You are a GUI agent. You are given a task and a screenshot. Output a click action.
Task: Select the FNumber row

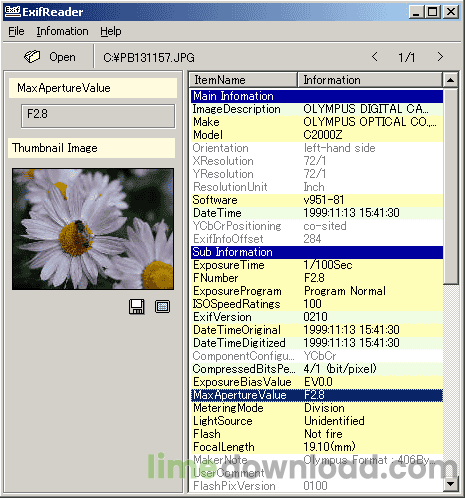click(317, 278)
